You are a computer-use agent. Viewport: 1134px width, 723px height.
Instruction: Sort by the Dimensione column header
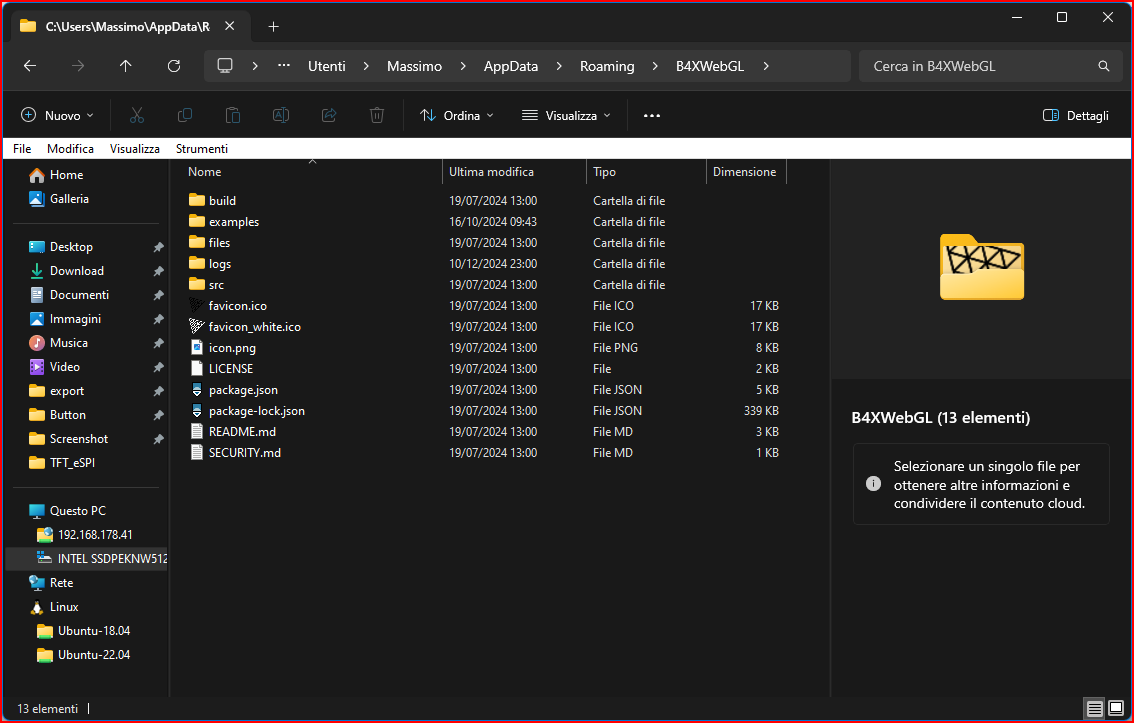(744, 172)
